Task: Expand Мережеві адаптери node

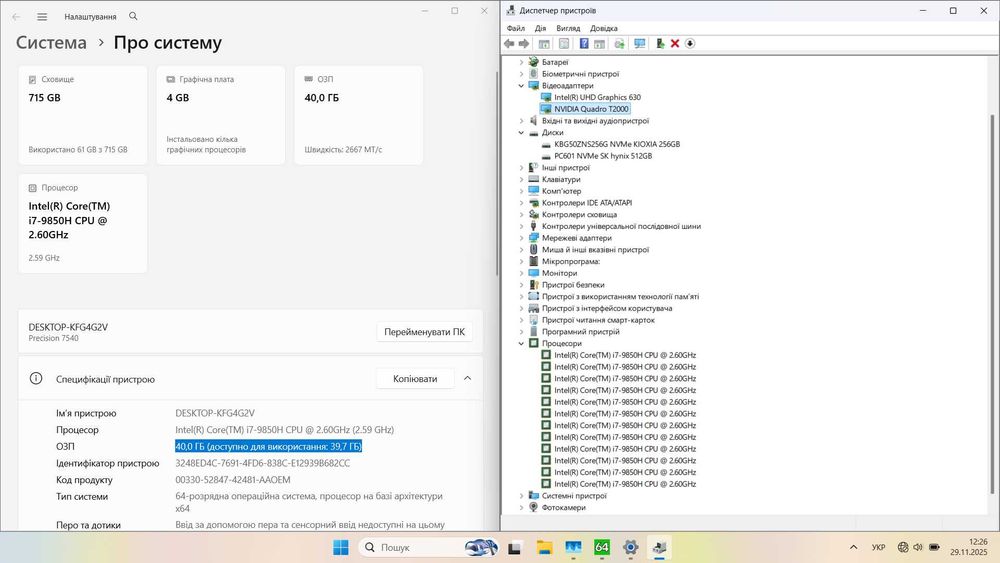Action: tap(521, 238)
